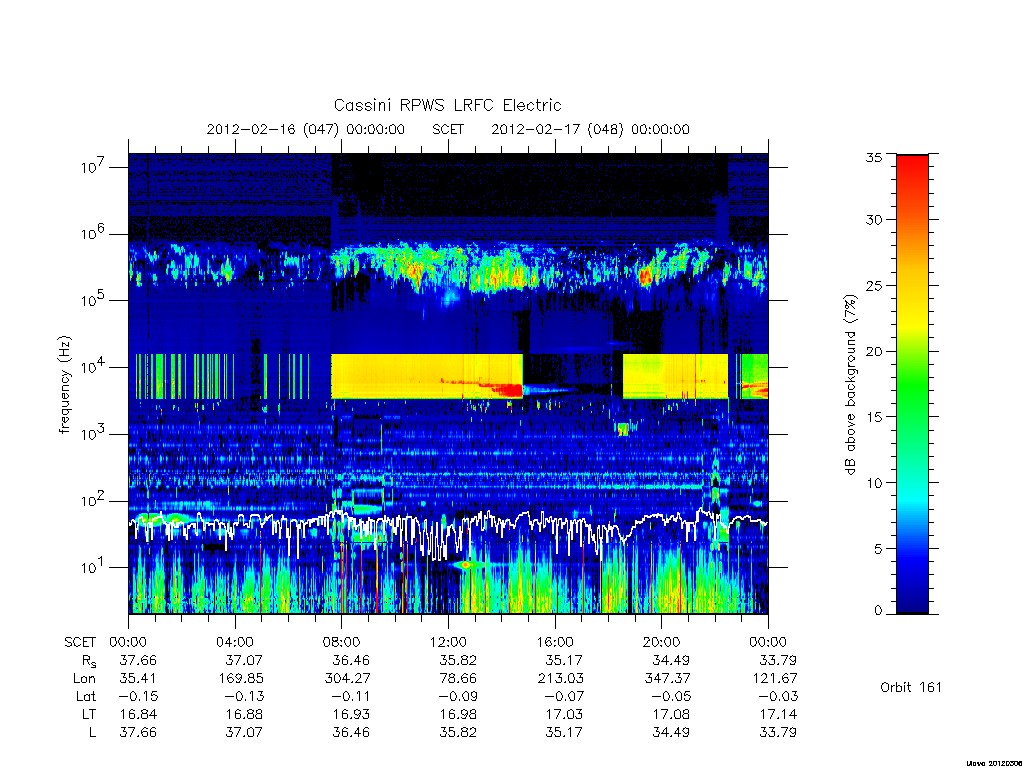Click the L value 33.79
Viewport: 1024px width, 768px height.
coord(777,733)
